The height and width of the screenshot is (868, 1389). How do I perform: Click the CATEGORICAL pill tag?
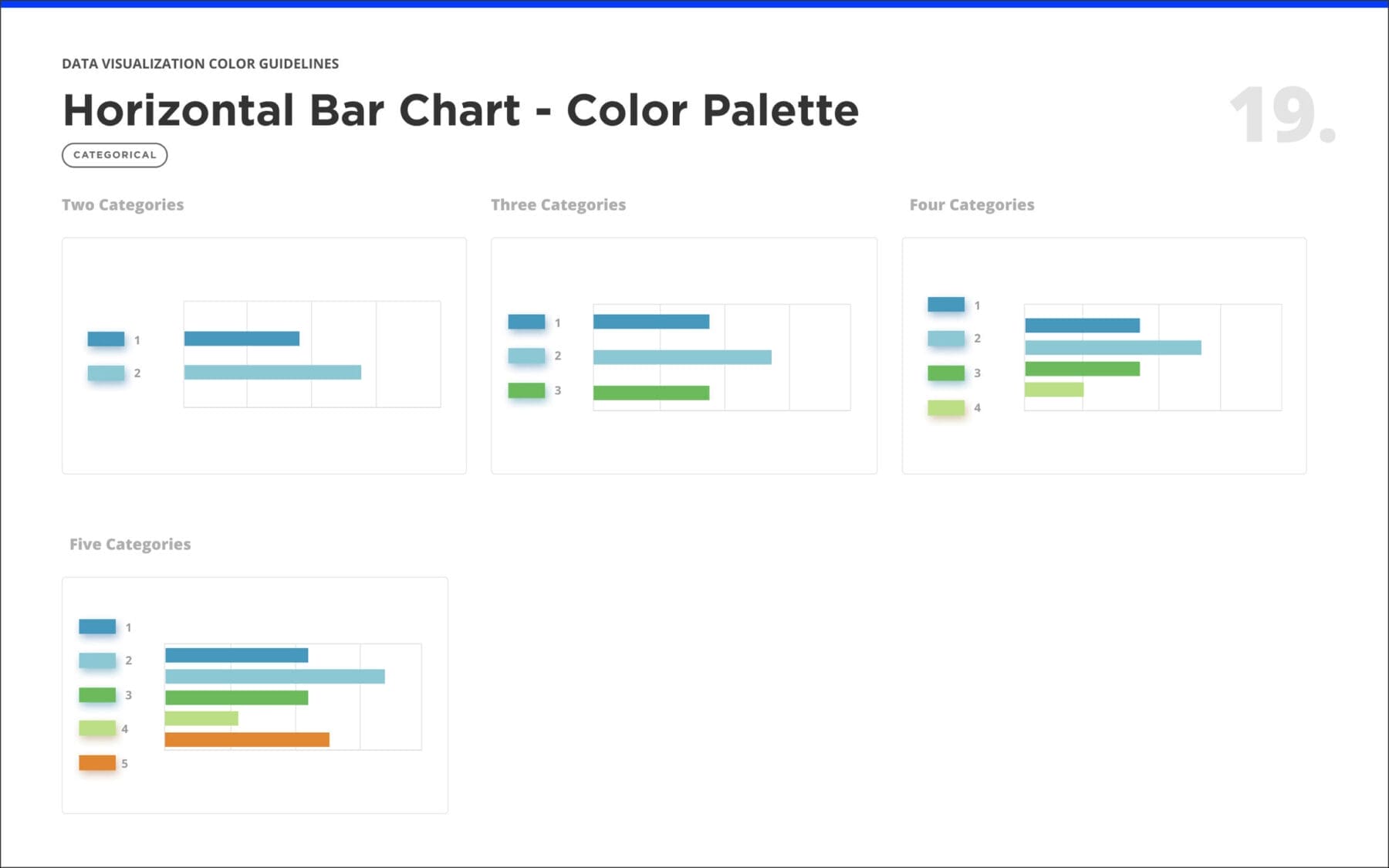114,155
